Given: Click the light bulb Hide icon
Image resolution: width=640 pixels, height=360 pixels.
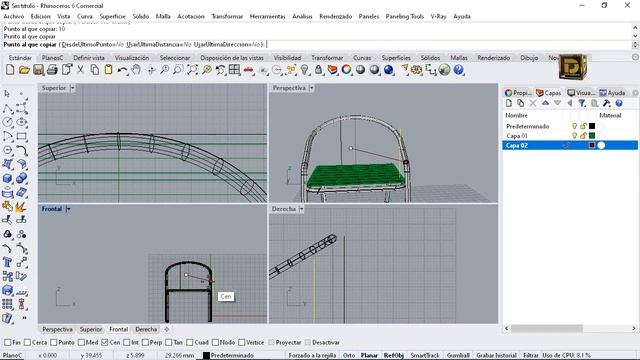Looking at the screenshot, I should pyautogui.click(x=305, y=70).
